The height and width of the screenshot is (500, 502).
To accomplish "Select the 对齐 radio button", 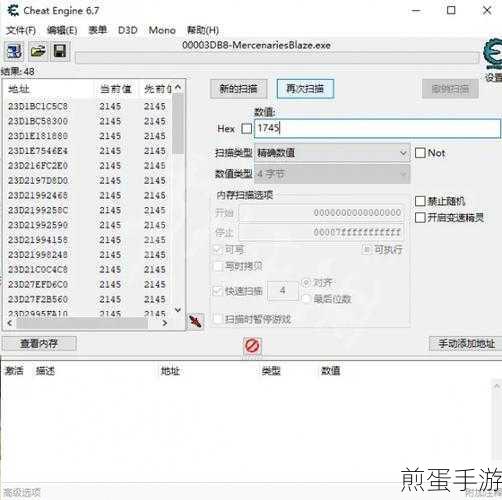I will (306, 283).
